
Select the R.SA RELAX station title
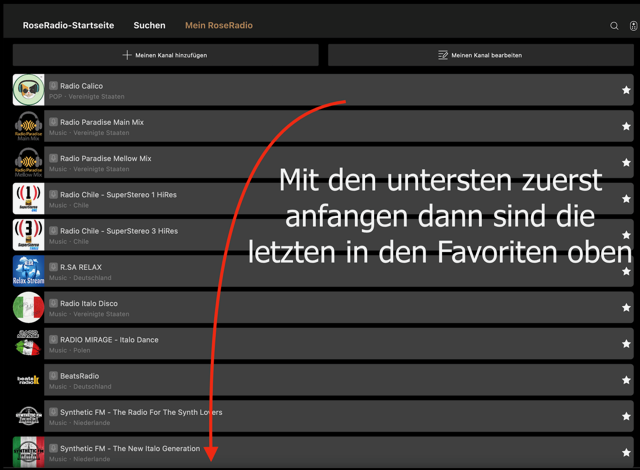[81, 268]
